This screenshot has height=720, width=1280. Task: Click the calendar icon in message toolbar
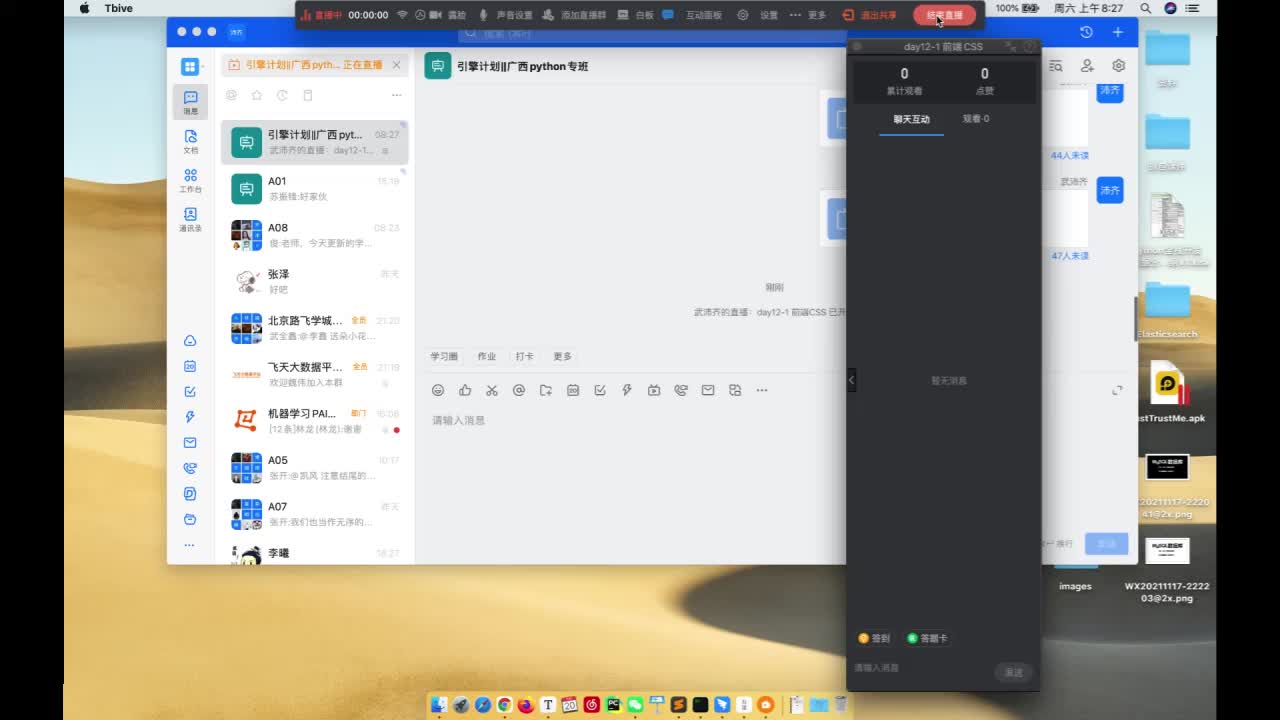(x=573, y=390)
